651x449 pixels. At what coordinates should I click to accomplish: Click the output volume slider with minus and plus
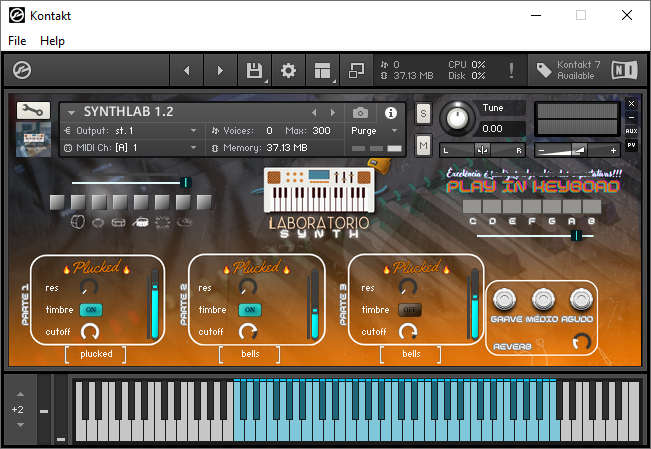point(577,150)
